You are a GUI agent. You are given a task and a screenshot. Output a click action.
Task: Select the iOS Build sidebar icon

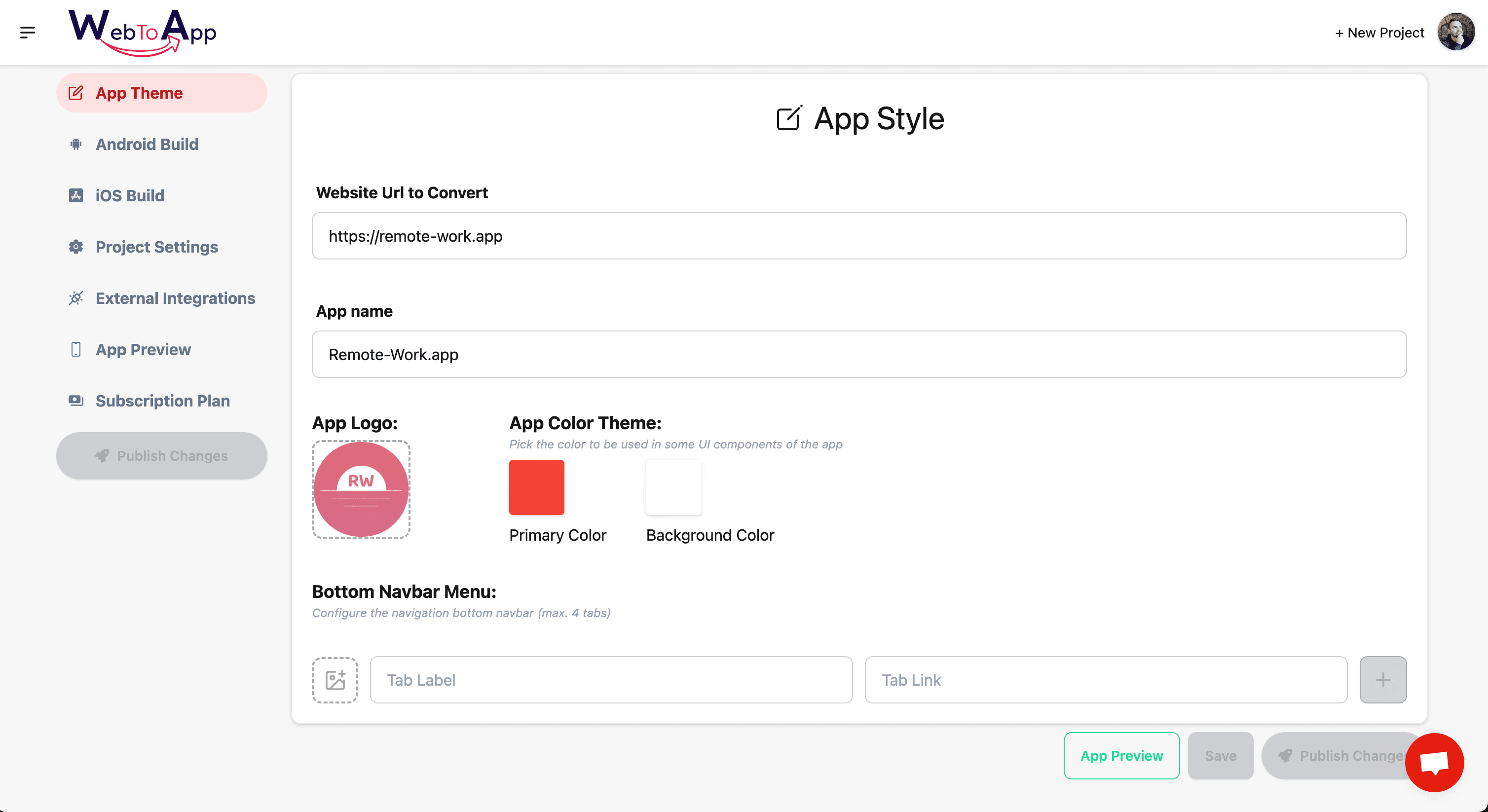point(75,195)
